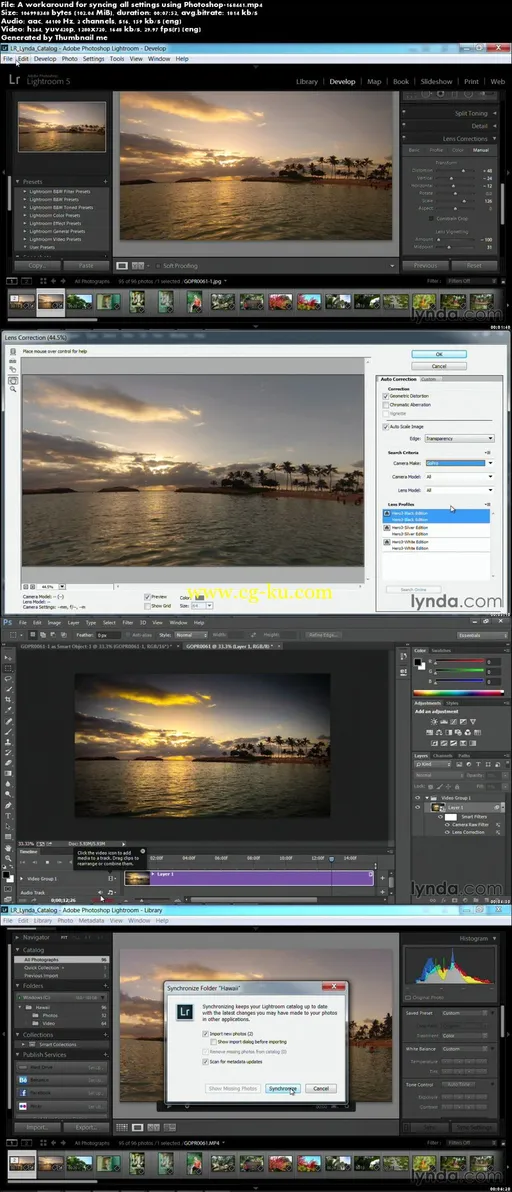Screen dimensions: 512x1192
Task: Select Crop tool in Photoshop toolbar
Action: [9, 699]
